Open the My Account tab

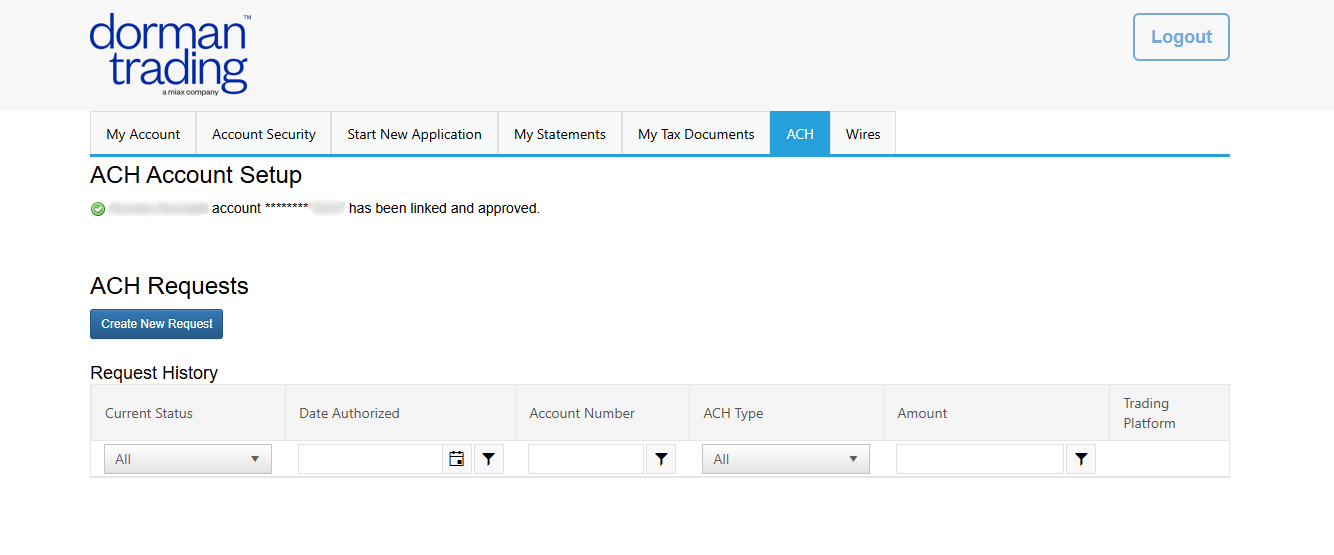pos(143,134)
